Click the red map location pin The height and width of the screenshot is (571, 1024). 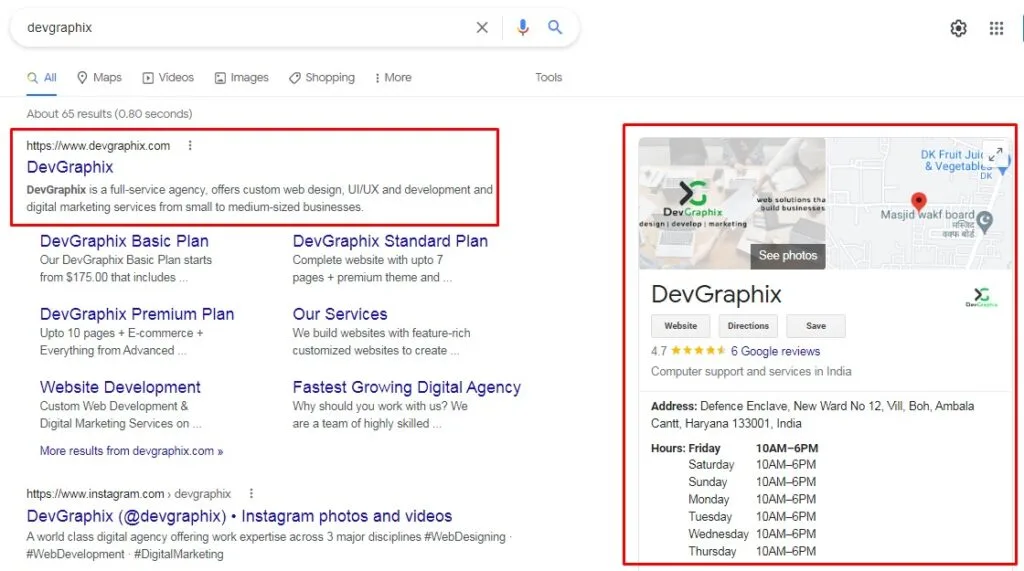918,201
